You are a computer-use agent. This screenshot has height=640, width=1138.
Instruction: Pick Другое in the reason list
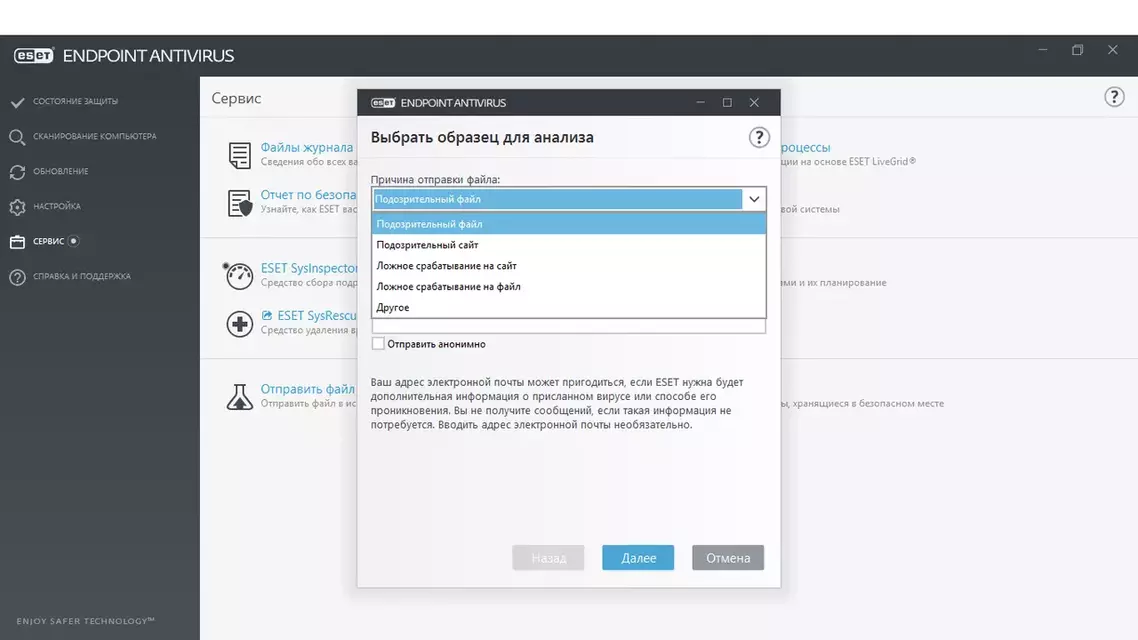coord(568,308)
